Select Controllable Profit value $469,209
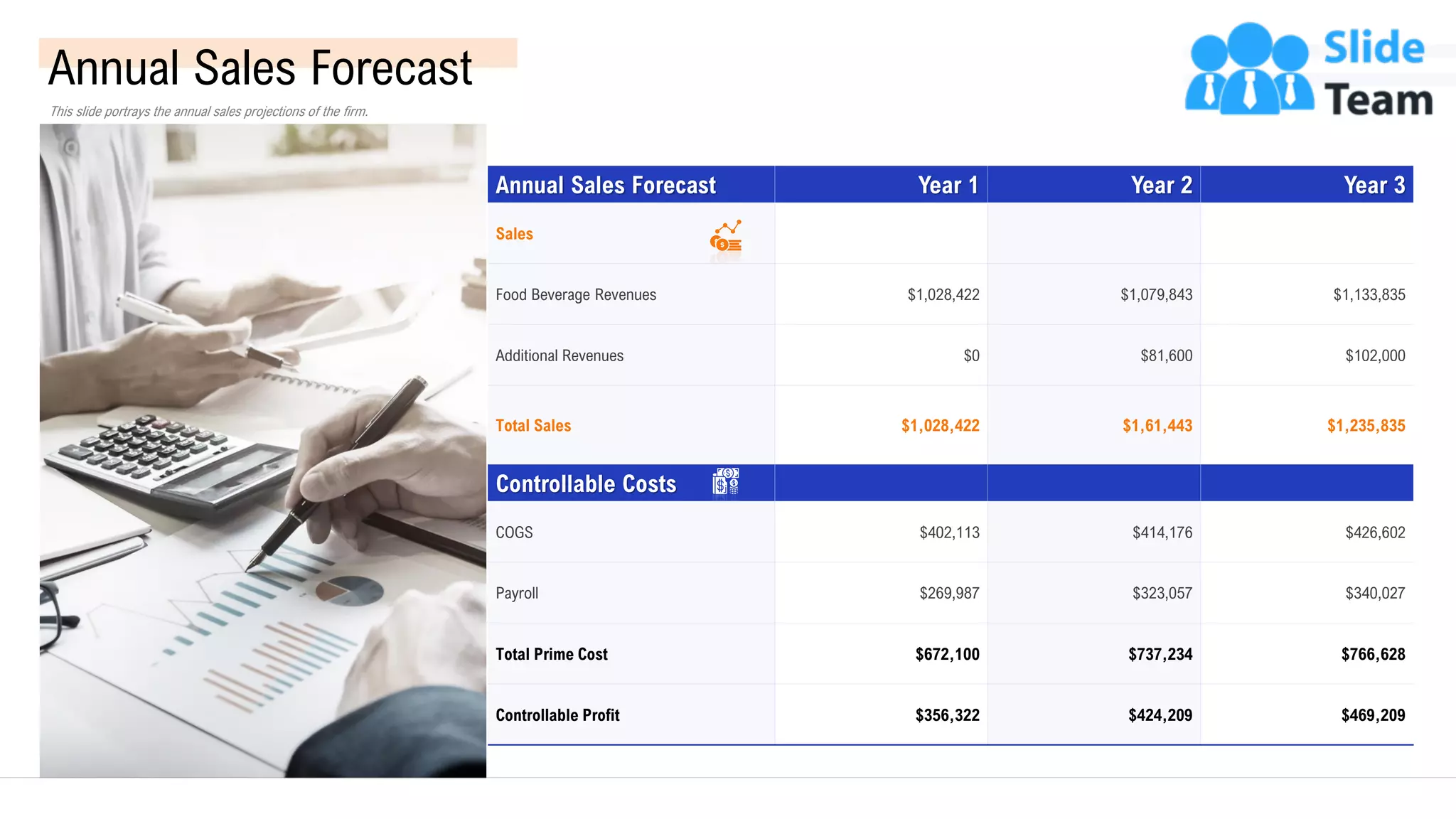Viewport: 1456px width, 819px height. click(x=1374, y=715)
